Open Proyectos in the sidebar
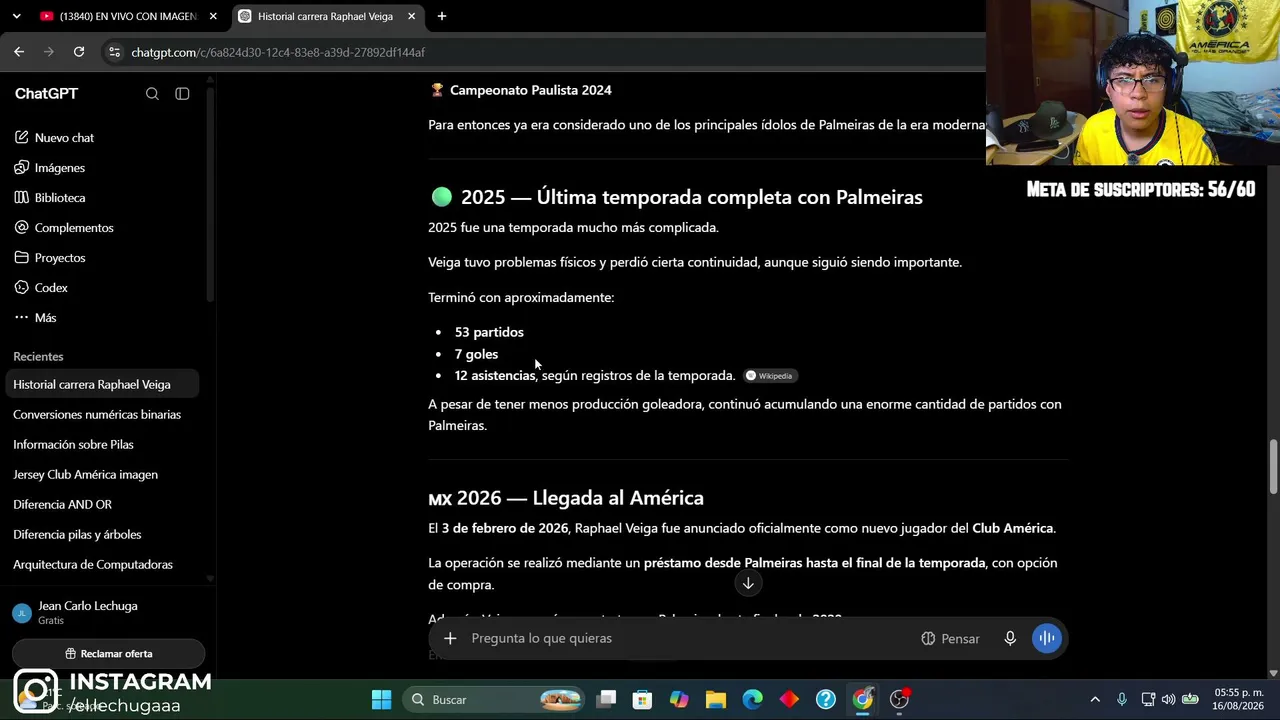The image size is (1280, 720). tap(60, 258)
